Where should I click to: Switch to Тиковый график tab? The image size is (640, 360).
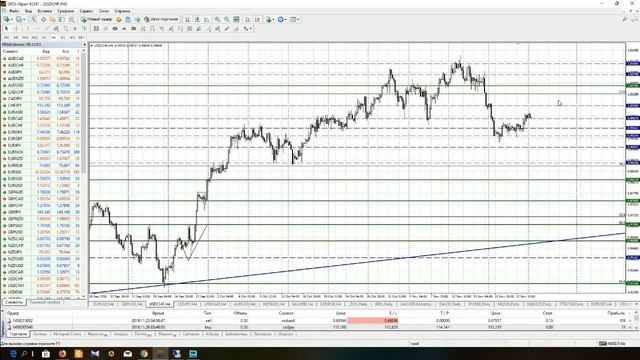(x=45, y=302)
